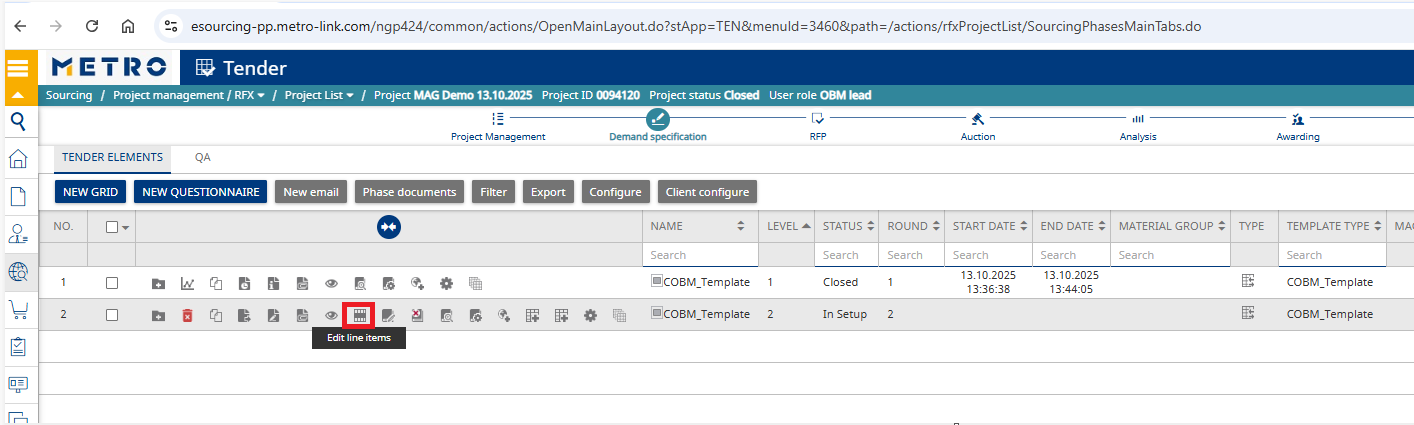Click the NEW GRID button

click(90, 192)
